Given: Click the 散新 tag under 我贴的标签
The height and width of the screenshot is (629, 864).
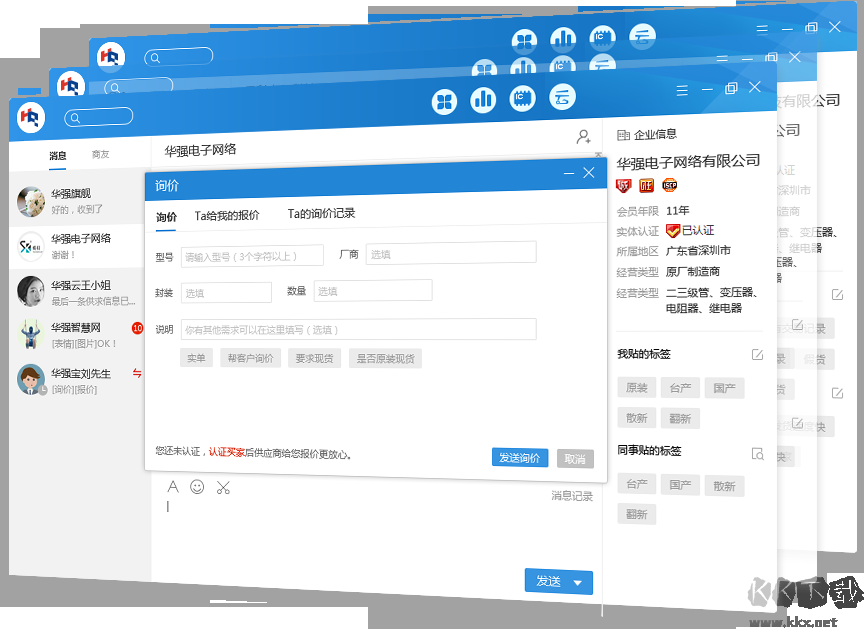Looking at the screenshot, I should click(636, 419).
